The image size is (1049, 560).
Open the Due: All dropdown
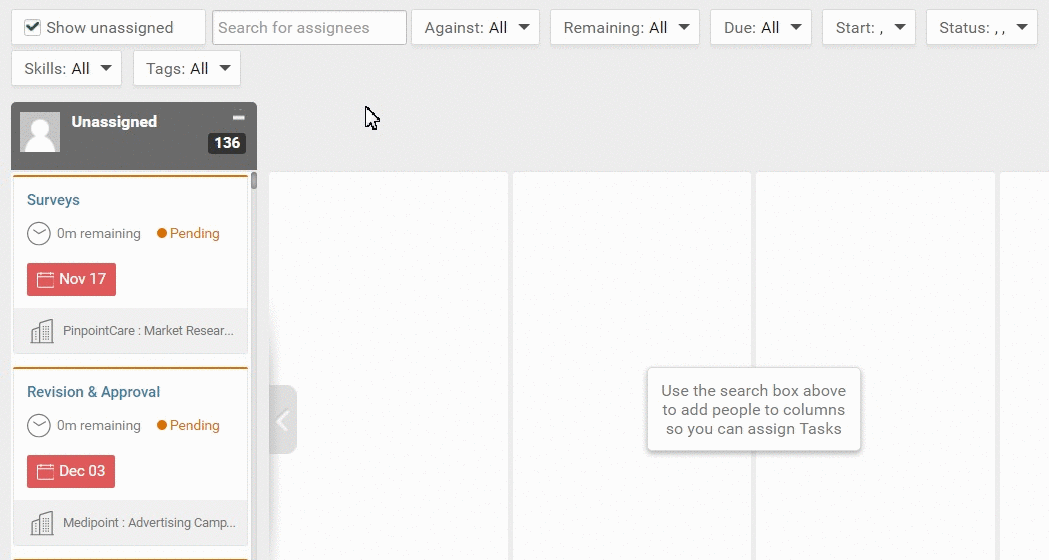pyautogui.click(x=761, y=27)
